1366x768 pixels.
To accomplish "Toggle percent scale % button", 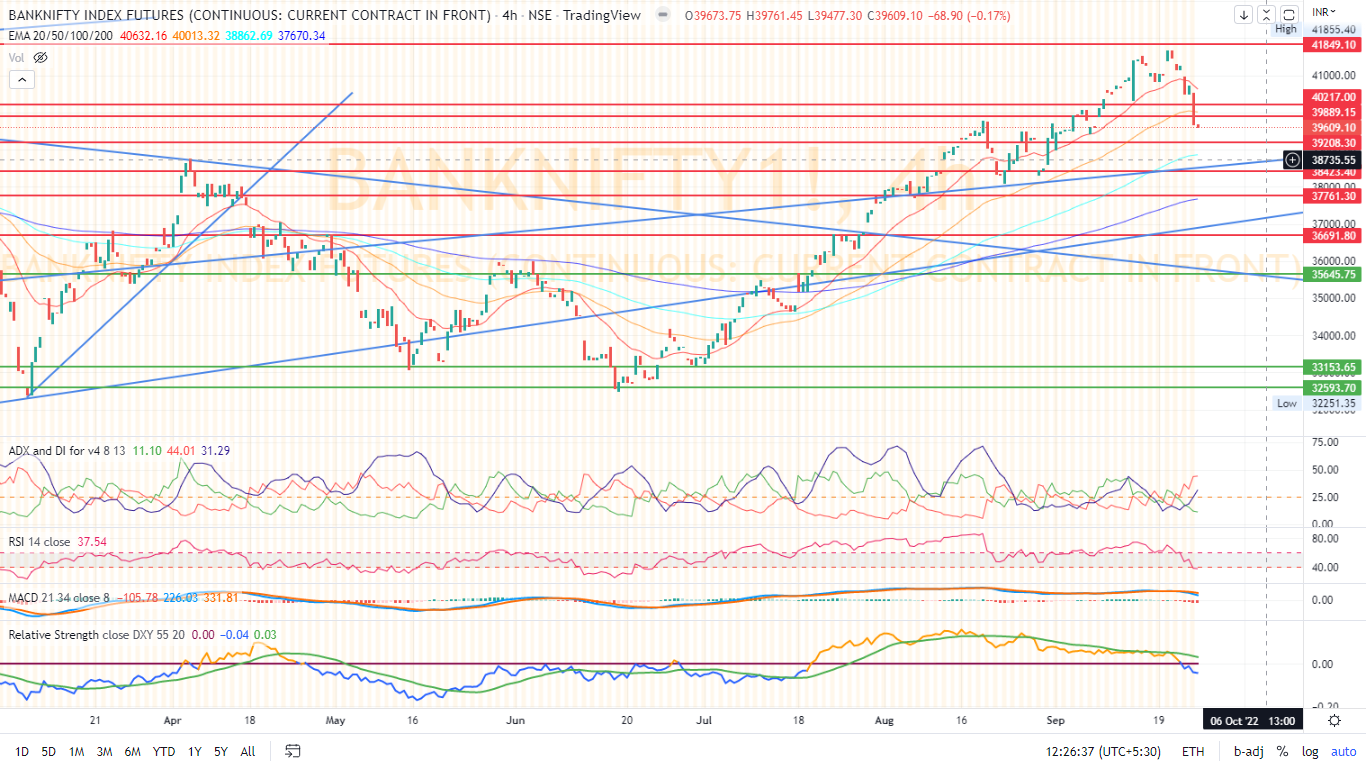I will 1282,751.
